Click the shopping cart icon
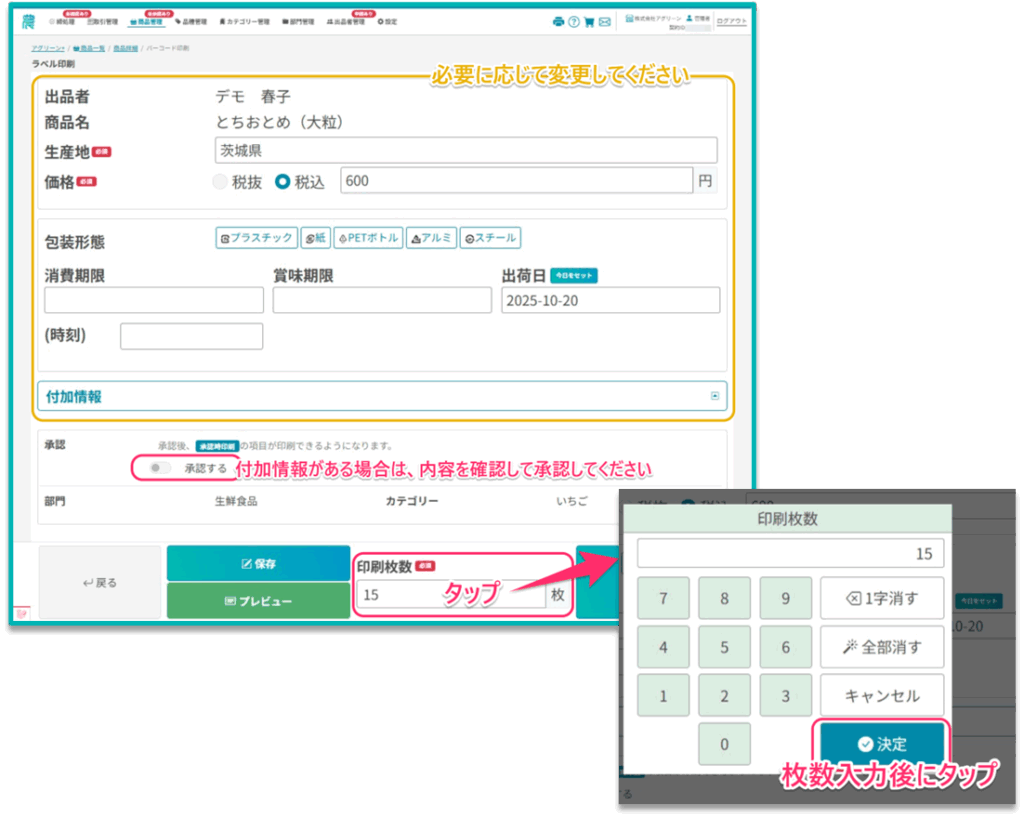 (589, 21)
